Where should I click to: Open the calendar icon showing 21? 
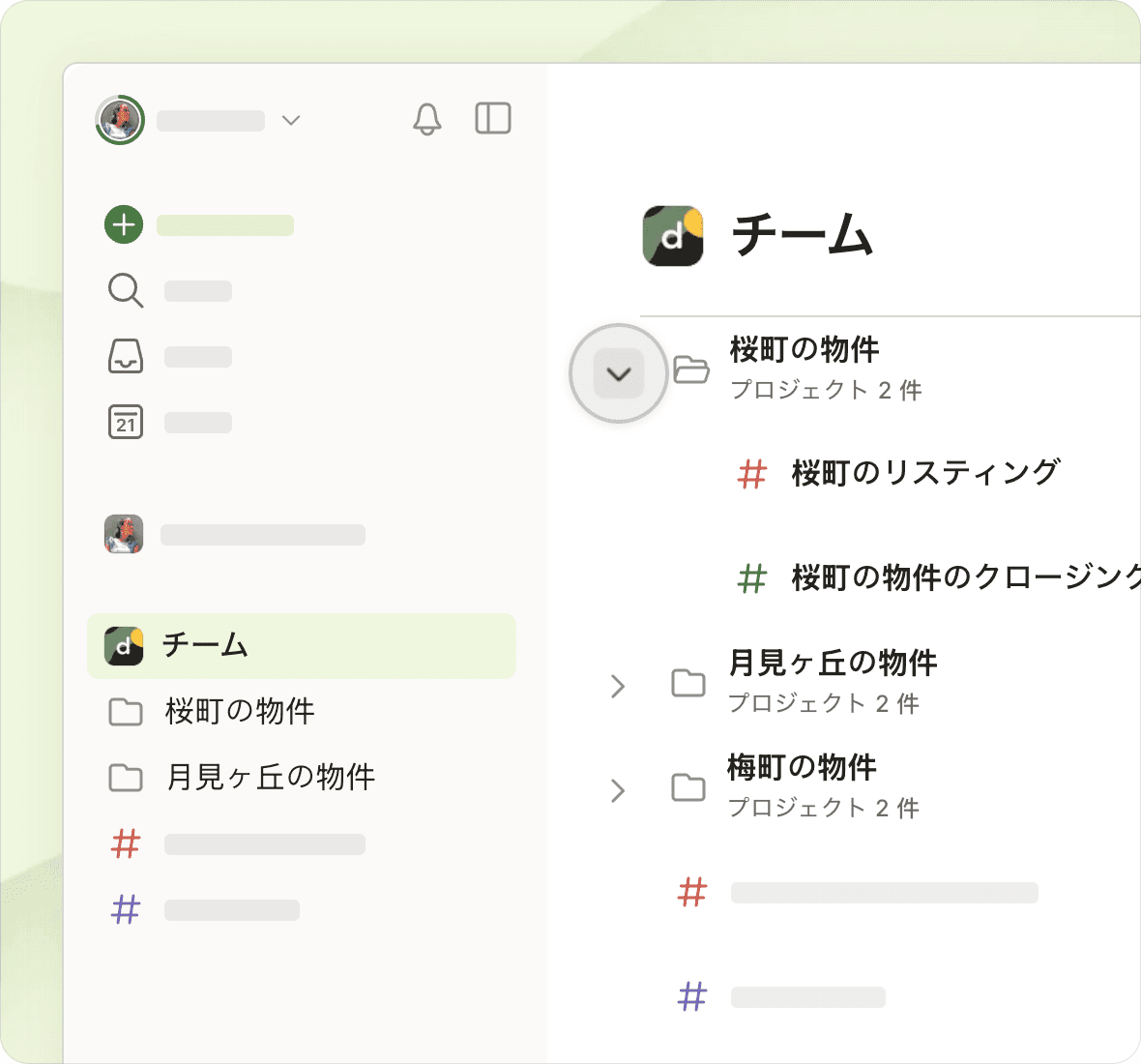click(126, 422)
